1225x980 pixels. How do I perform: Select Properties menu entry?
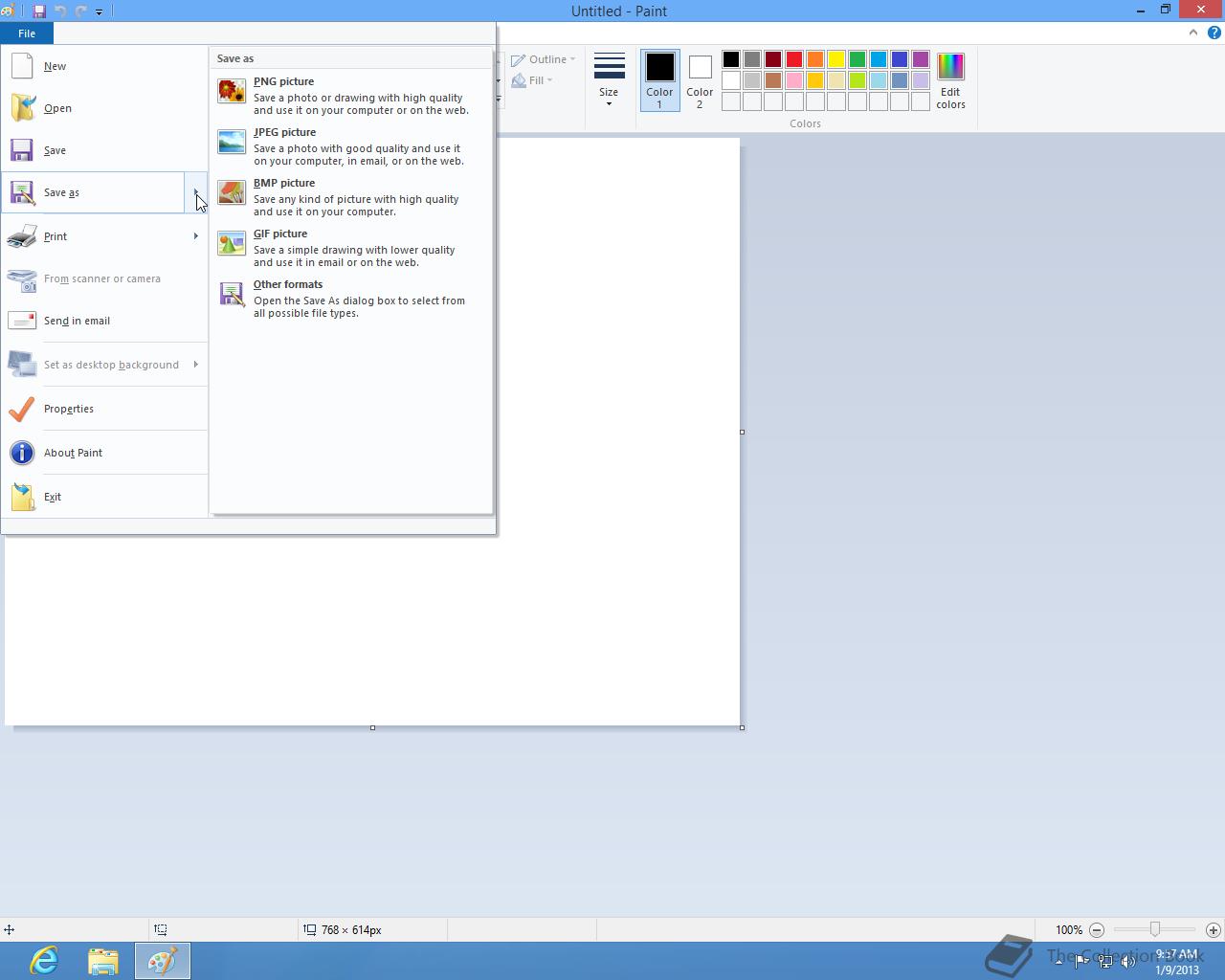tap(104, 409)
